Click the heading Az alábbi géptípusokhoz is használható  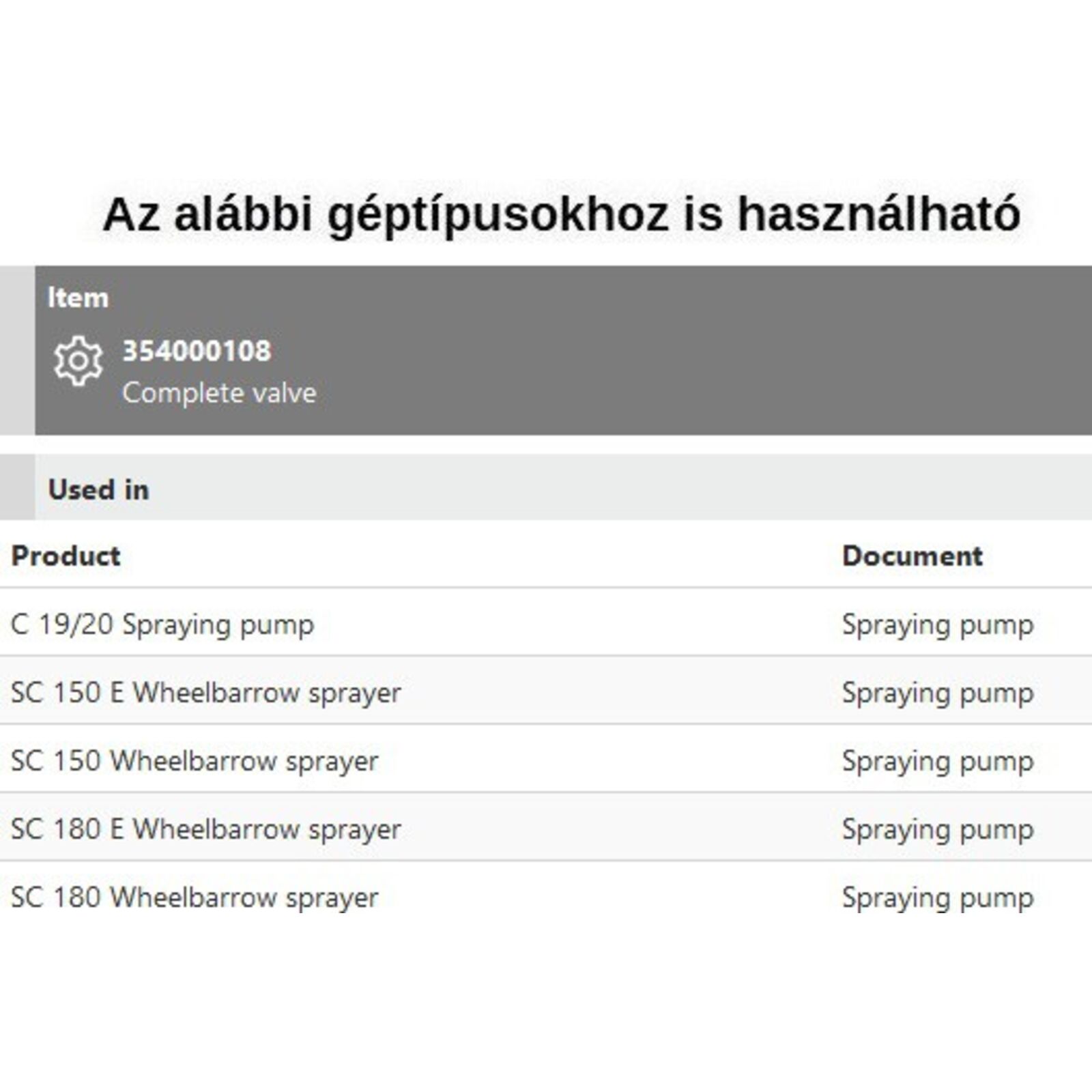point(561,214)
